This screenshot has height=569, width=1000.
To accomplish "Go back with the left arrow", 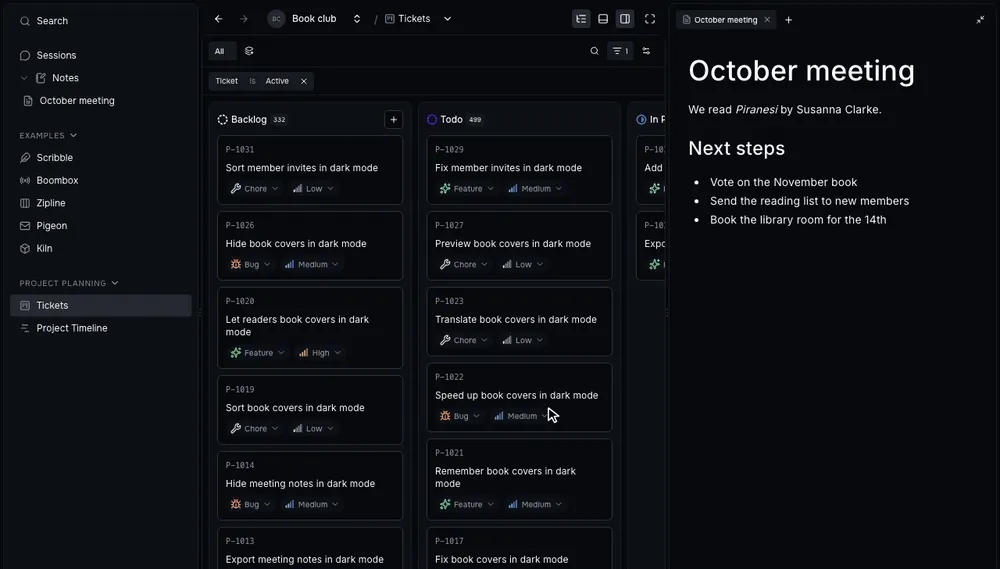I will coord(219,19).
